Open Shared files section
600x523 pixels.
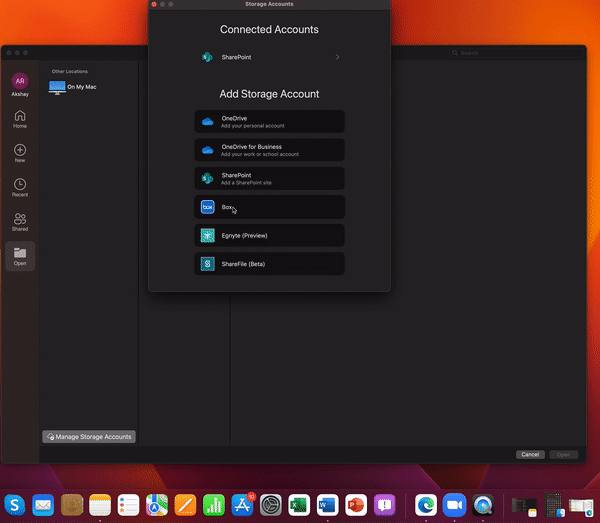20,223
